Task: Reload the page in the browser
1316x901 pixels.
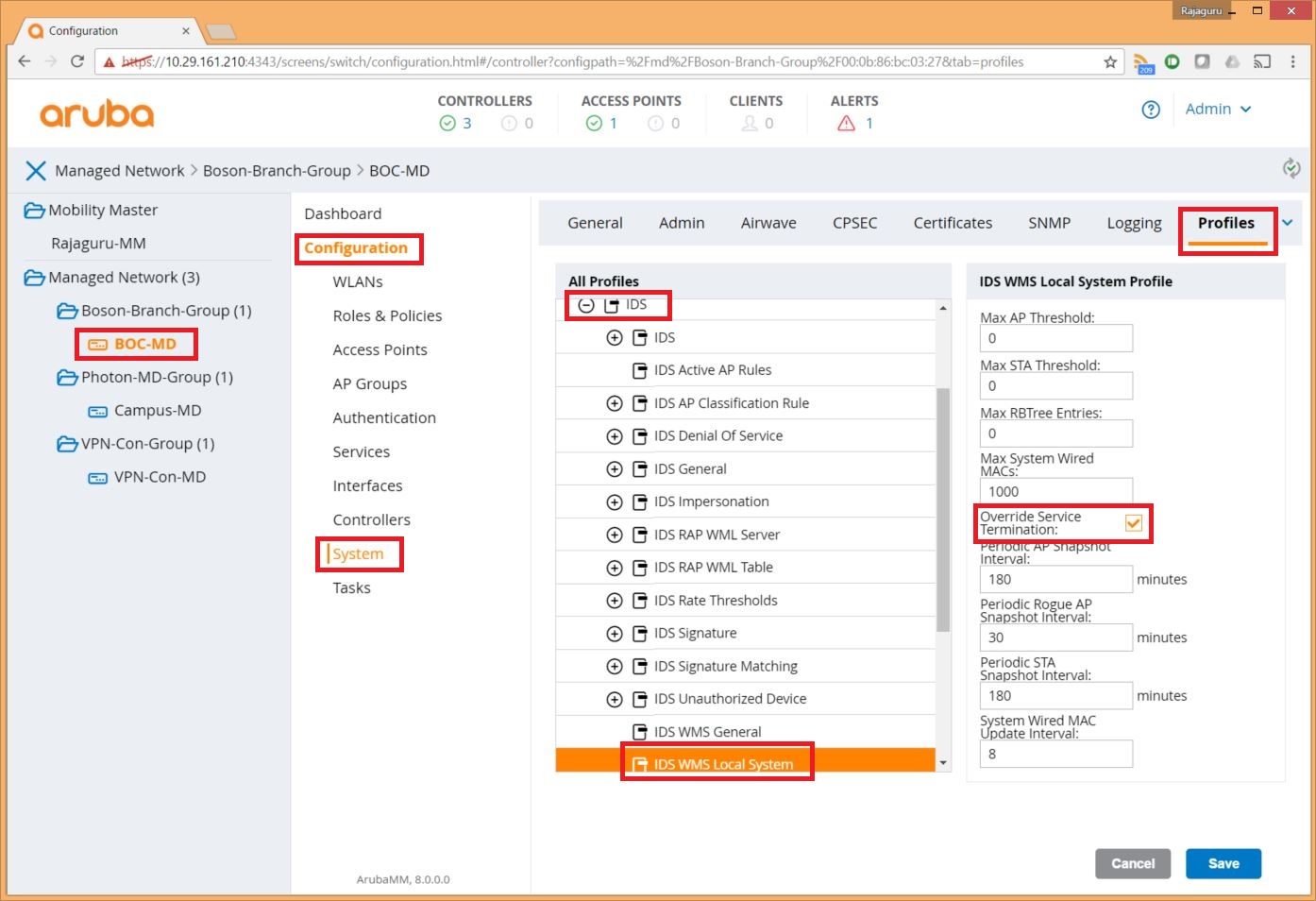Action: click(x=77, y=62)
